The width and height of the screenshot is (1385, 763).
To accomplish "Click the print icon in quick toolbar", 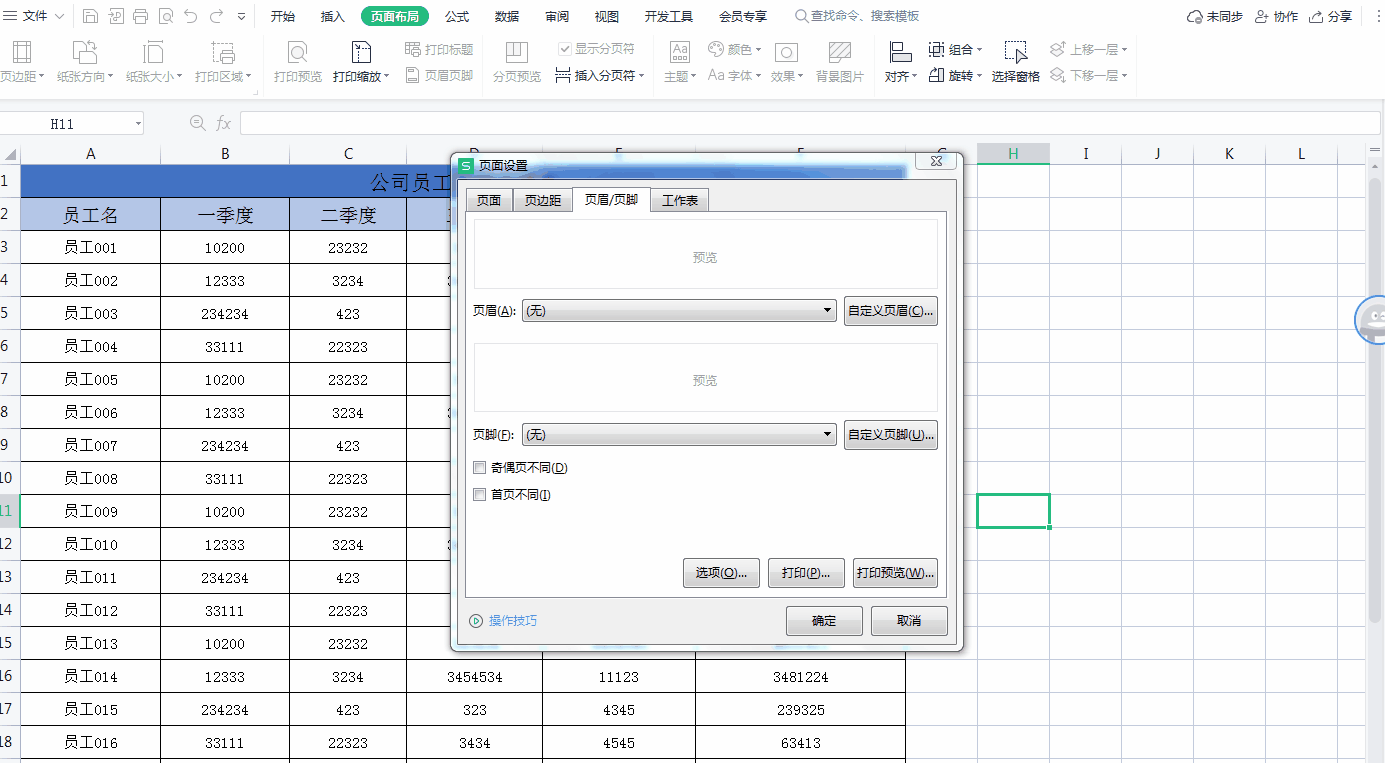I will (x=140, y=16).
